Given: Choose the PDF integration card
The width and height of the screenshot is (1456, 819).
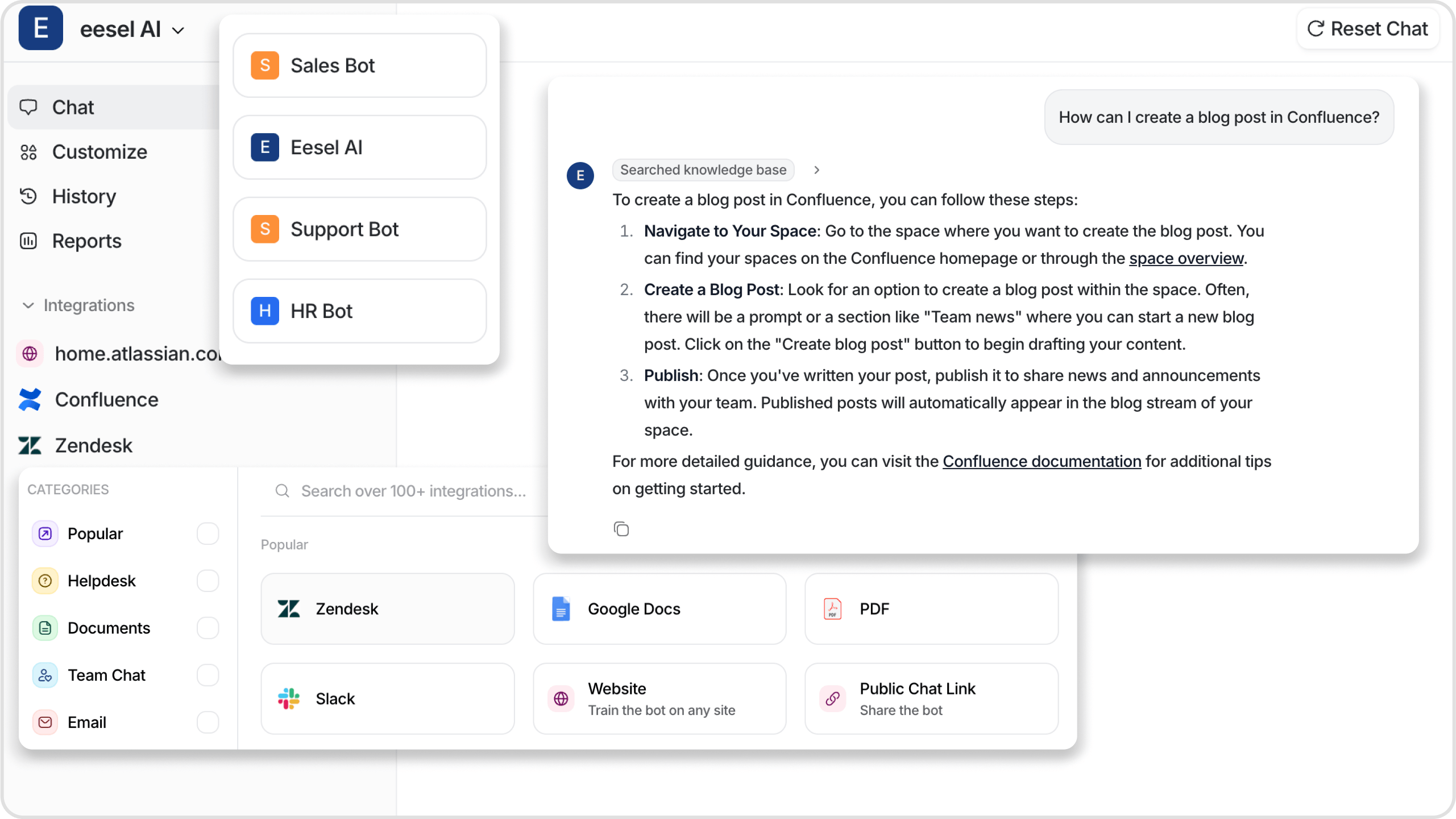Looking at the screenshot, I should [931, 609].
